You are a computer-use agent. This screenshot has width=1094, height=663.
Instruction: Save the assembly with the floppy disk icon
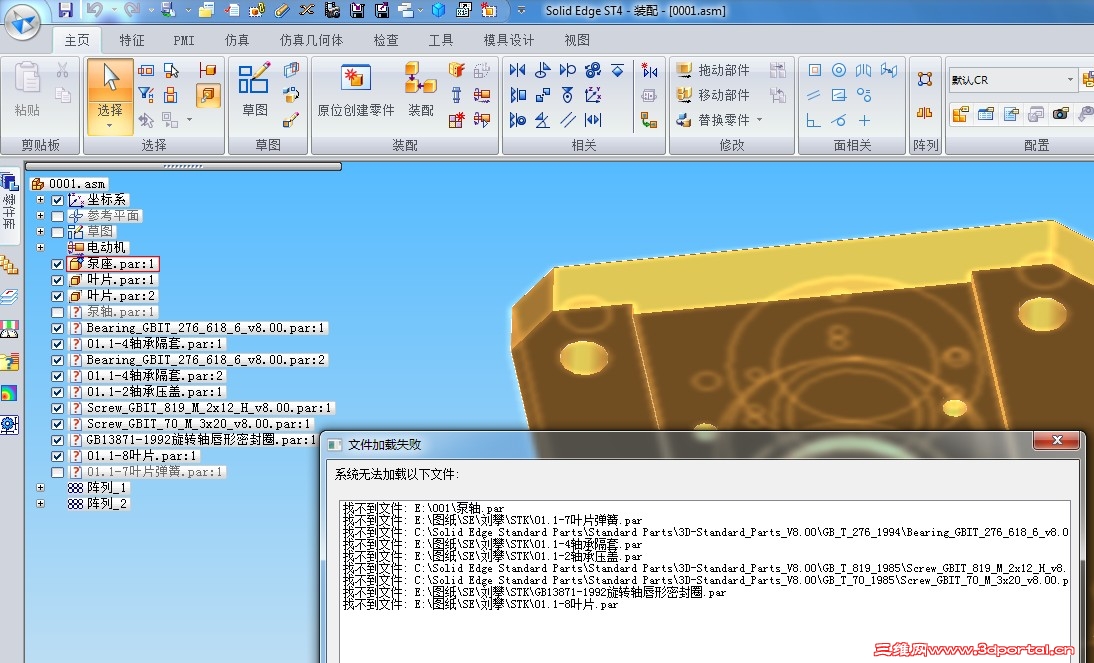(x=65, y=10)
